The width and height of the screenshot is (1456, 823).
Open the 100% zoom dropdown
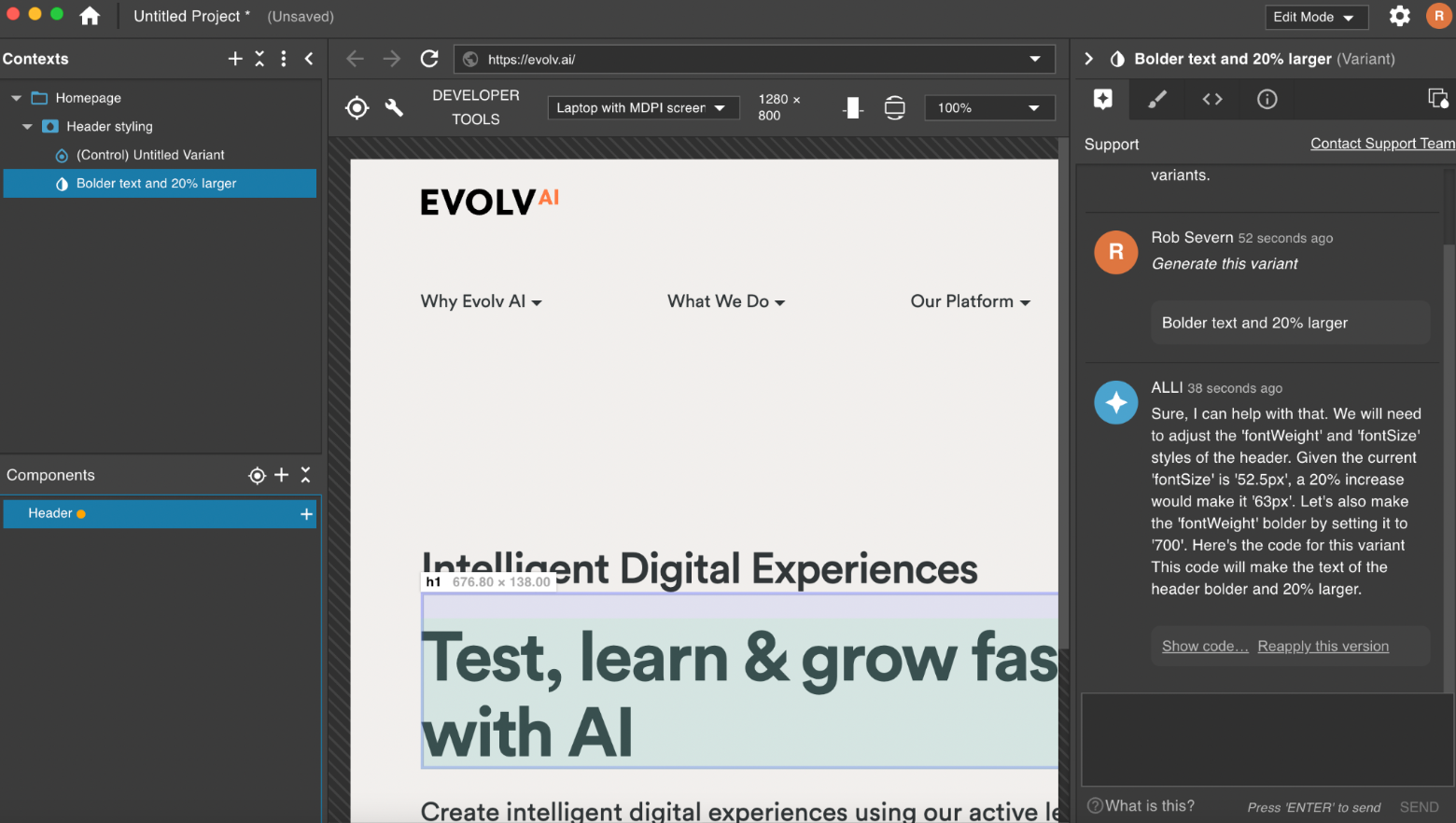(x=989, y=107)
